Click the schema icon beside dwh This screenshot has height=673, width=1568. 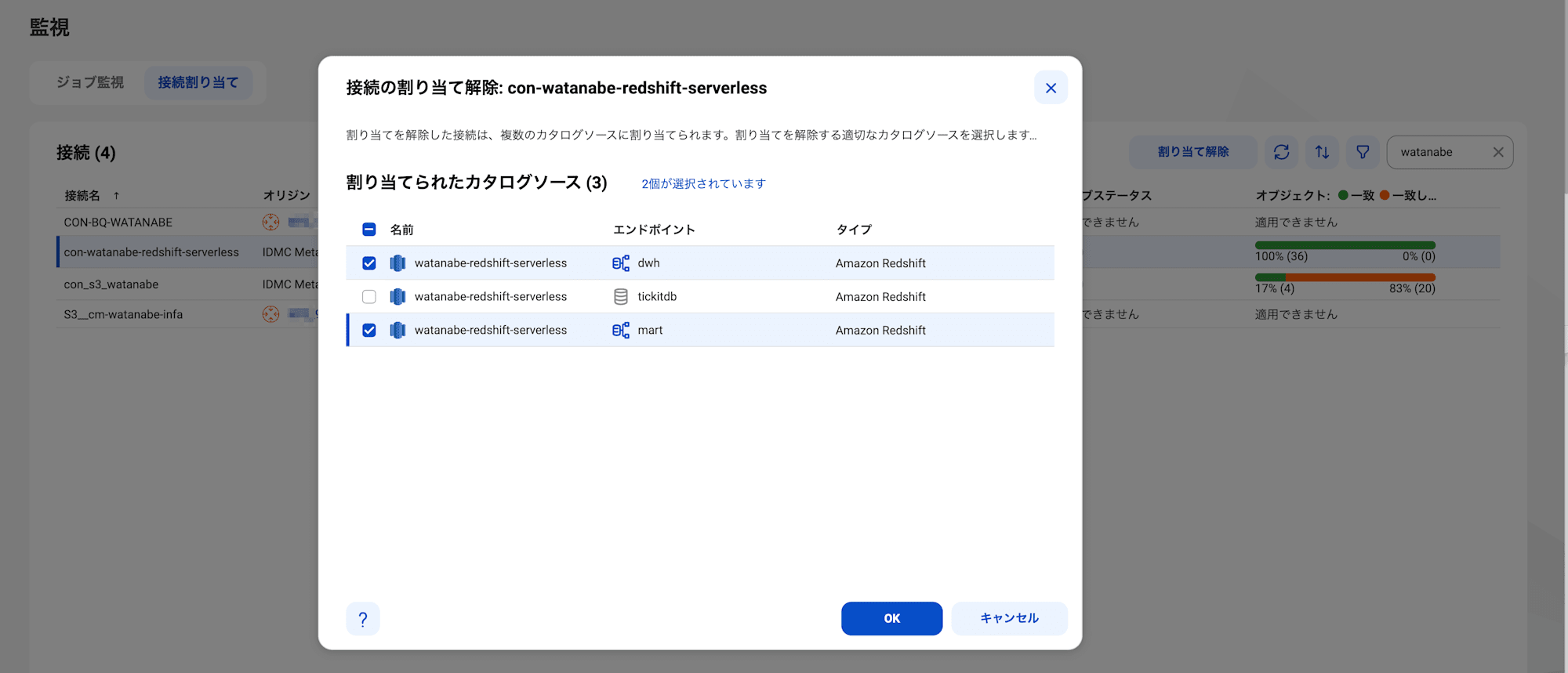[x=621, y=263]
